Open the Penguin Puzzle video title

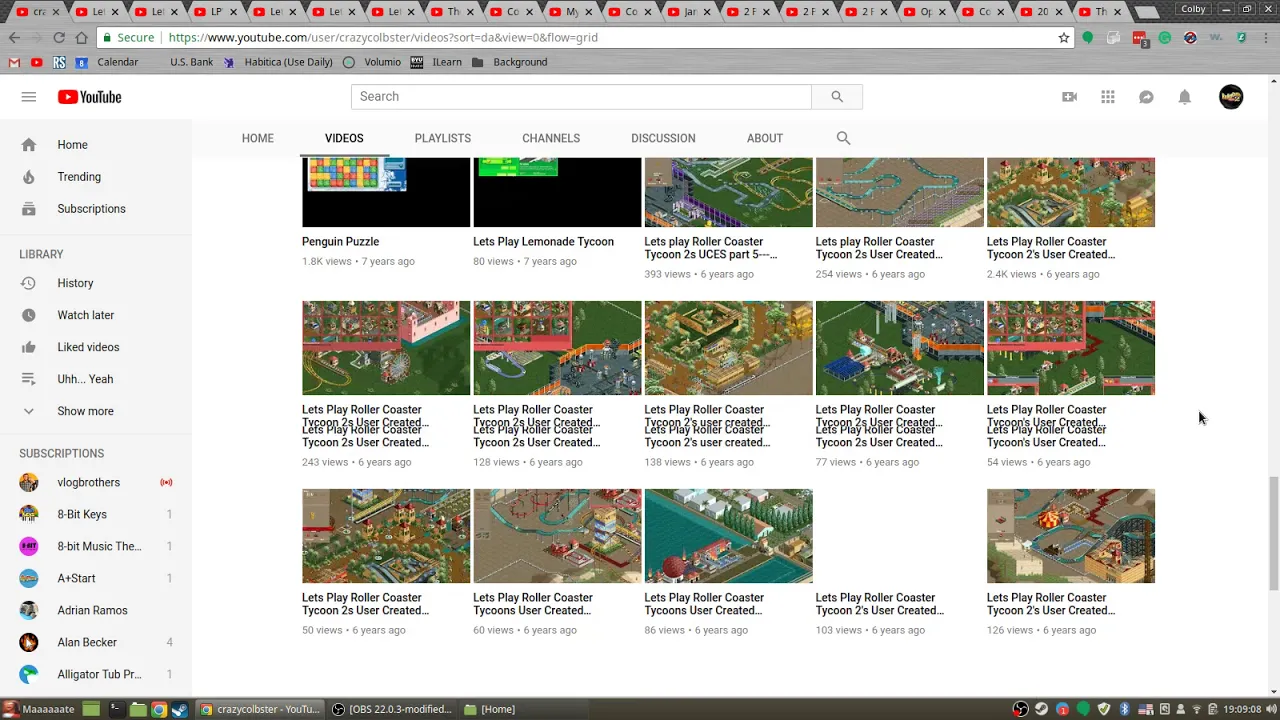point(340,242)
